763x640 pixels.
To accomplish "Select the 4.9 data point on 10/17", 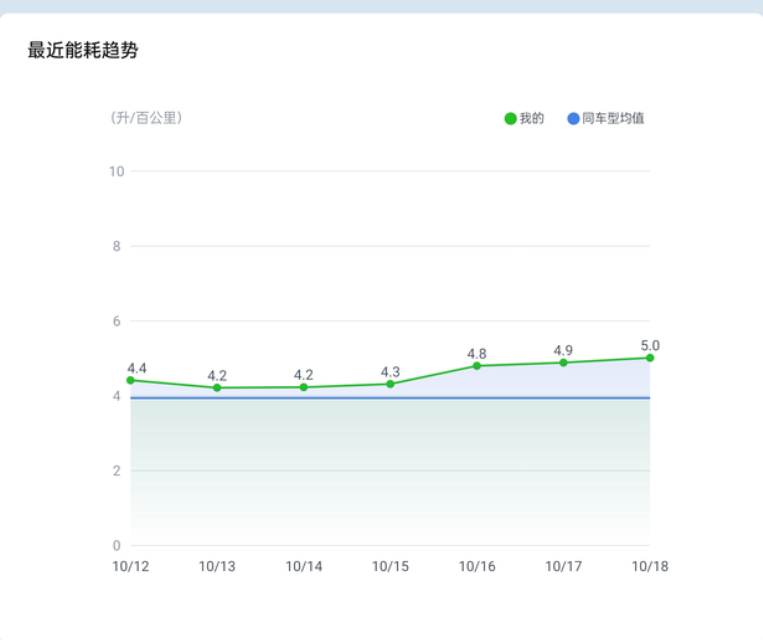I will point(563,362).
